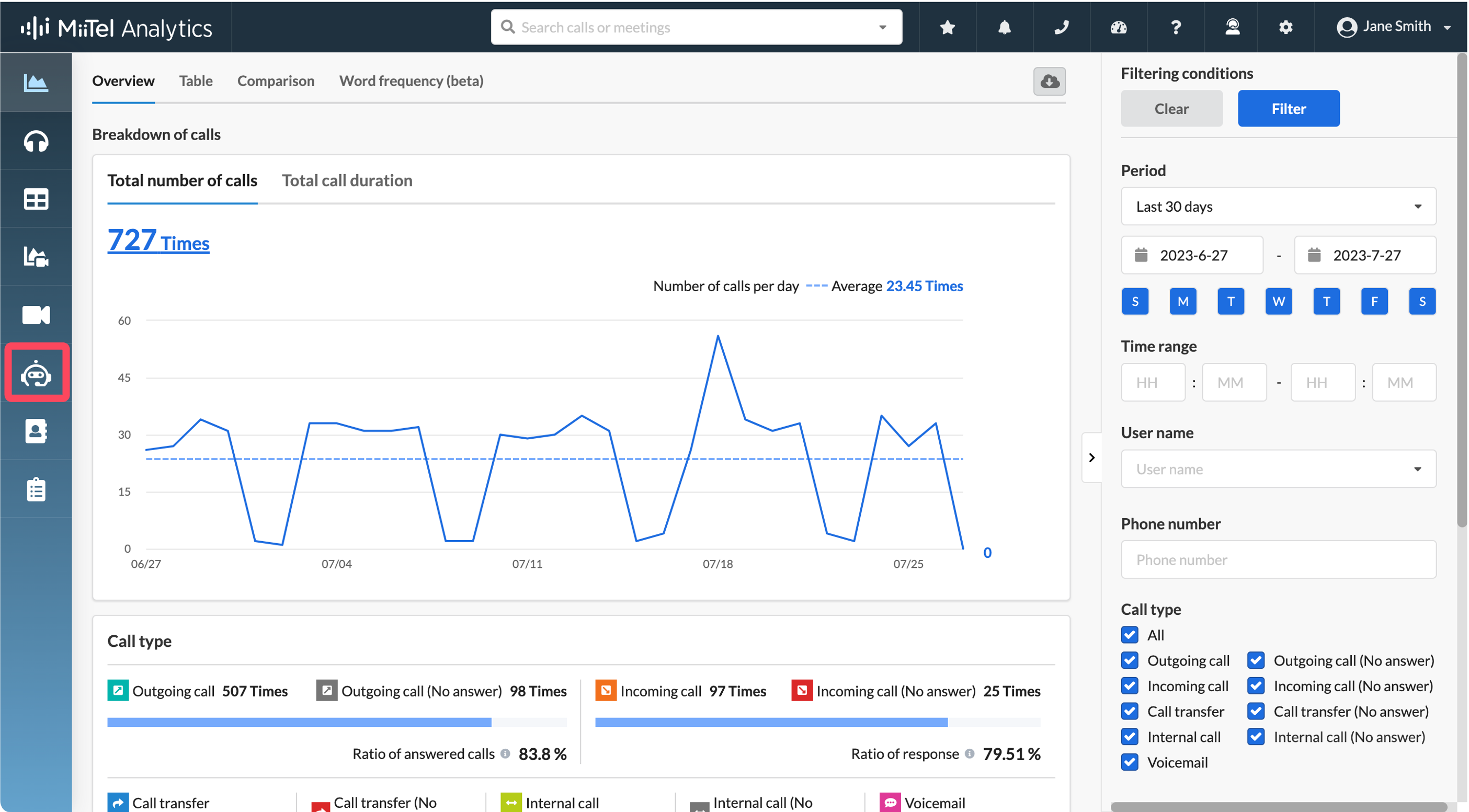Select the Total number of calls tab

click(183, 180)
